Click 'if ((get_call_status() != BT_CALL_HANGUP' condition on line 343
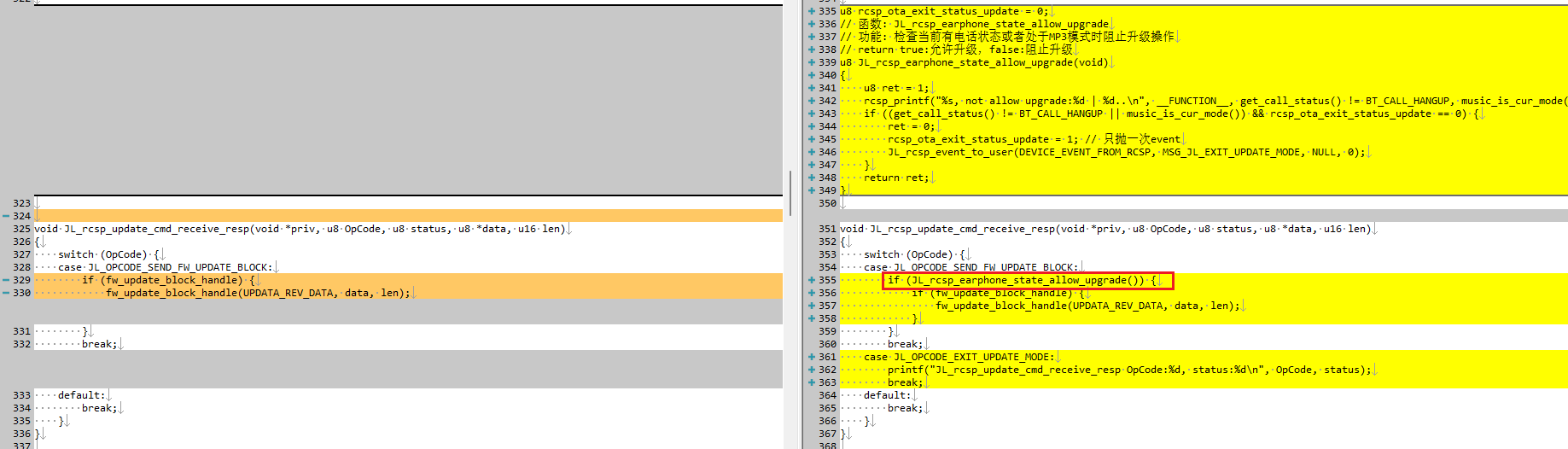 point(1172,114)
